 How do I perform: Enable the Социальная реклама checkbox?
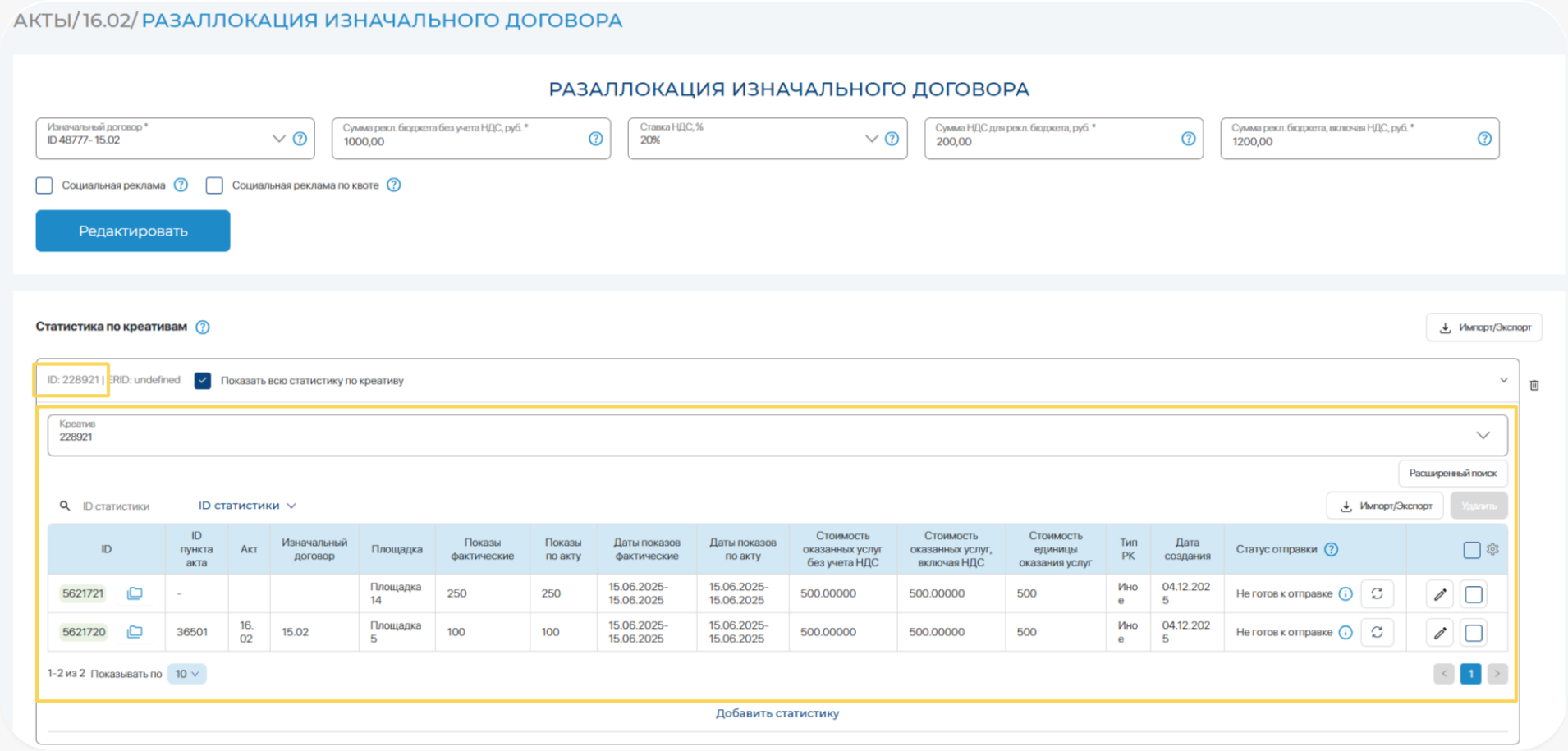tap(44, 185)
